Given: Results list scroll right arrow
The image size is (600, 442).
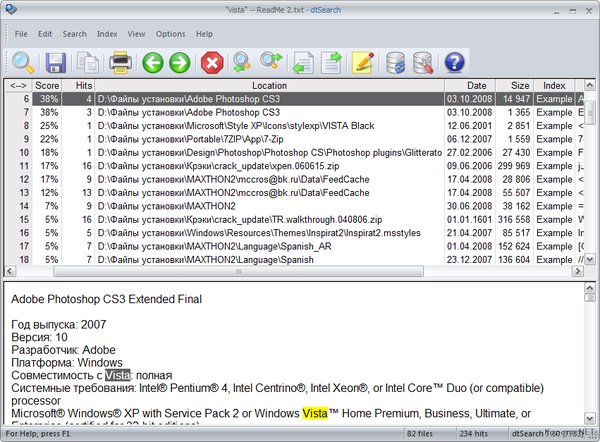Looking at the screenshot, I should [577, 271].
